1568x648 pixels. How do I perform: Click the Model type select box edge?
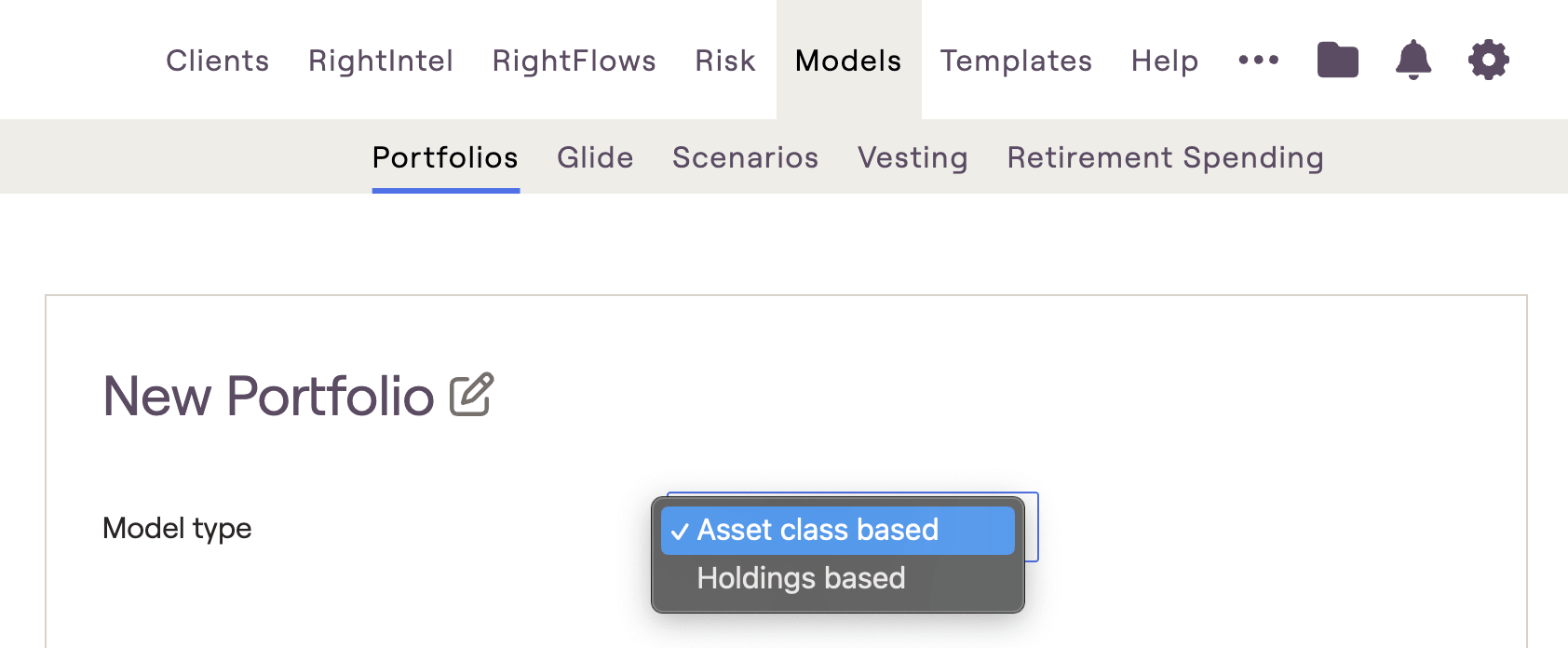pos(1032,527)
